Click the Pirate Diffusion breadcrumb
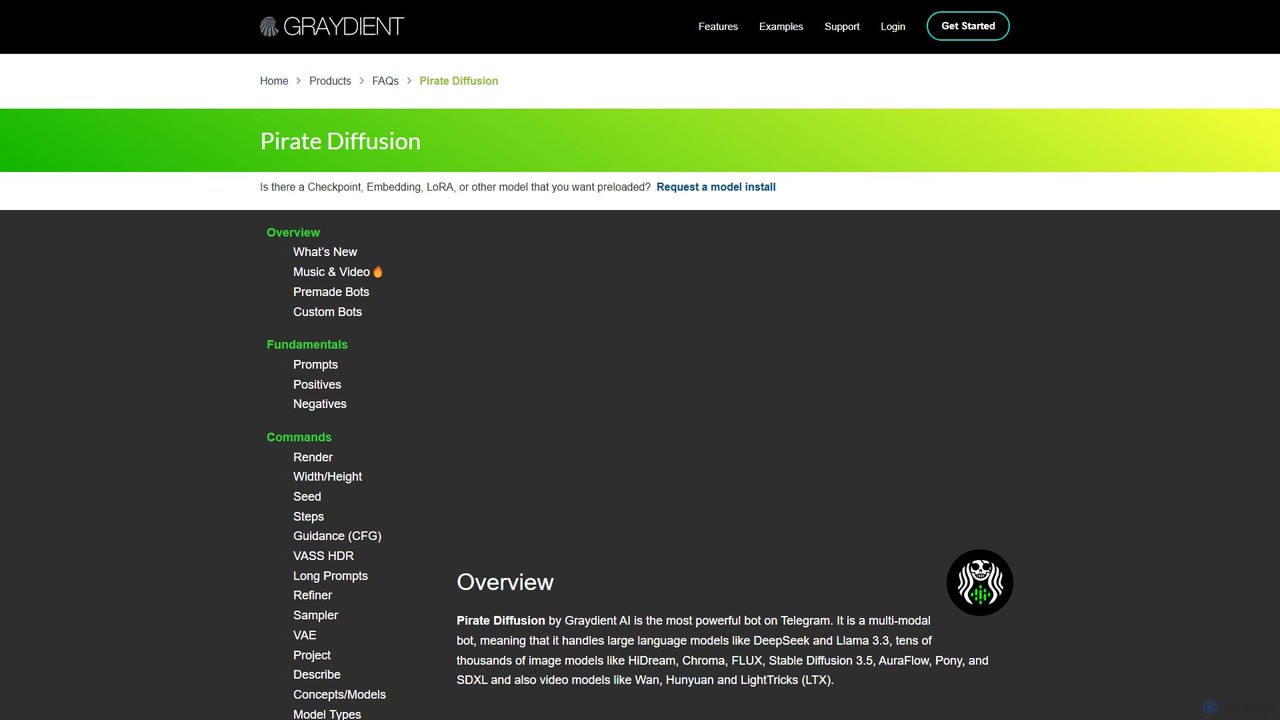 pos(459,81)
